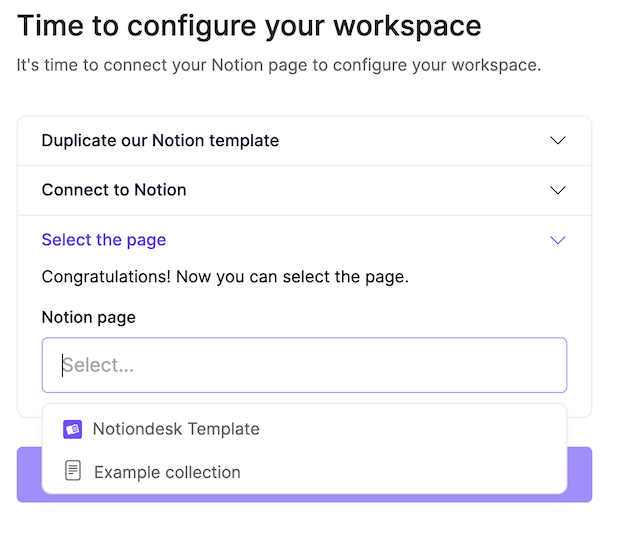Click the subtitle about connecting your Notion page
This screenshot has width=640, height=540.
278,66
